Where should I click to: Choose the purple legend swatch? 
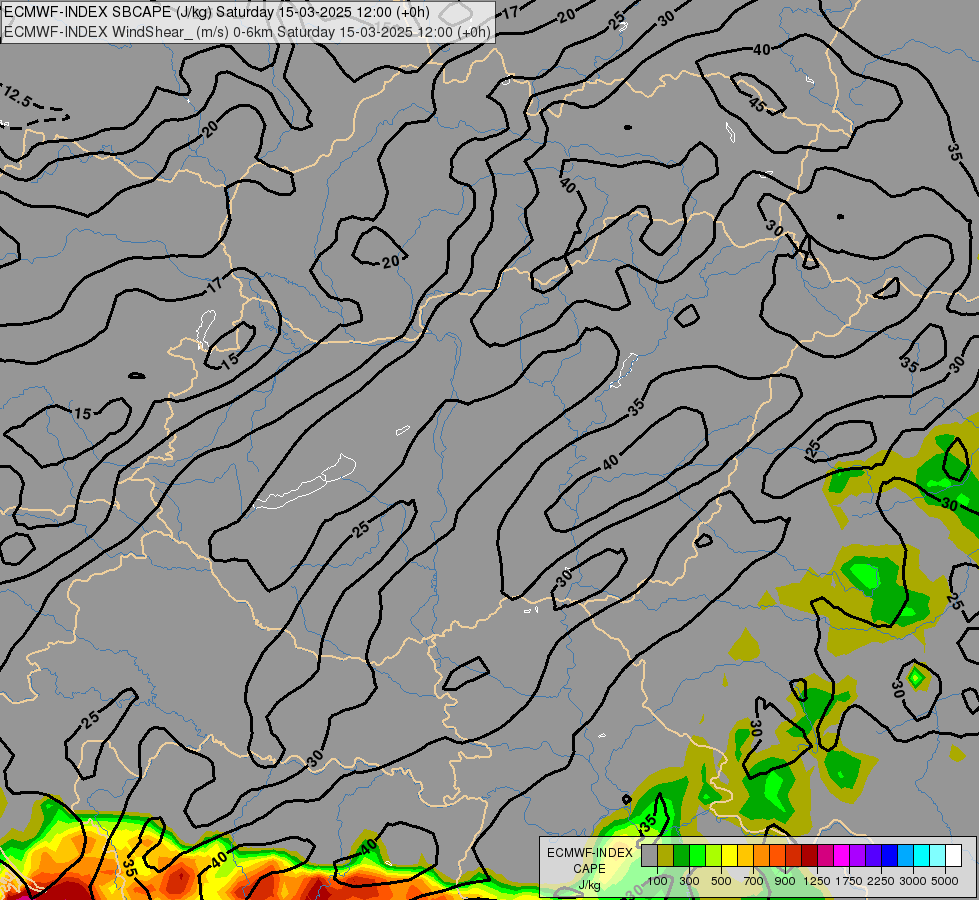[858, 855]
